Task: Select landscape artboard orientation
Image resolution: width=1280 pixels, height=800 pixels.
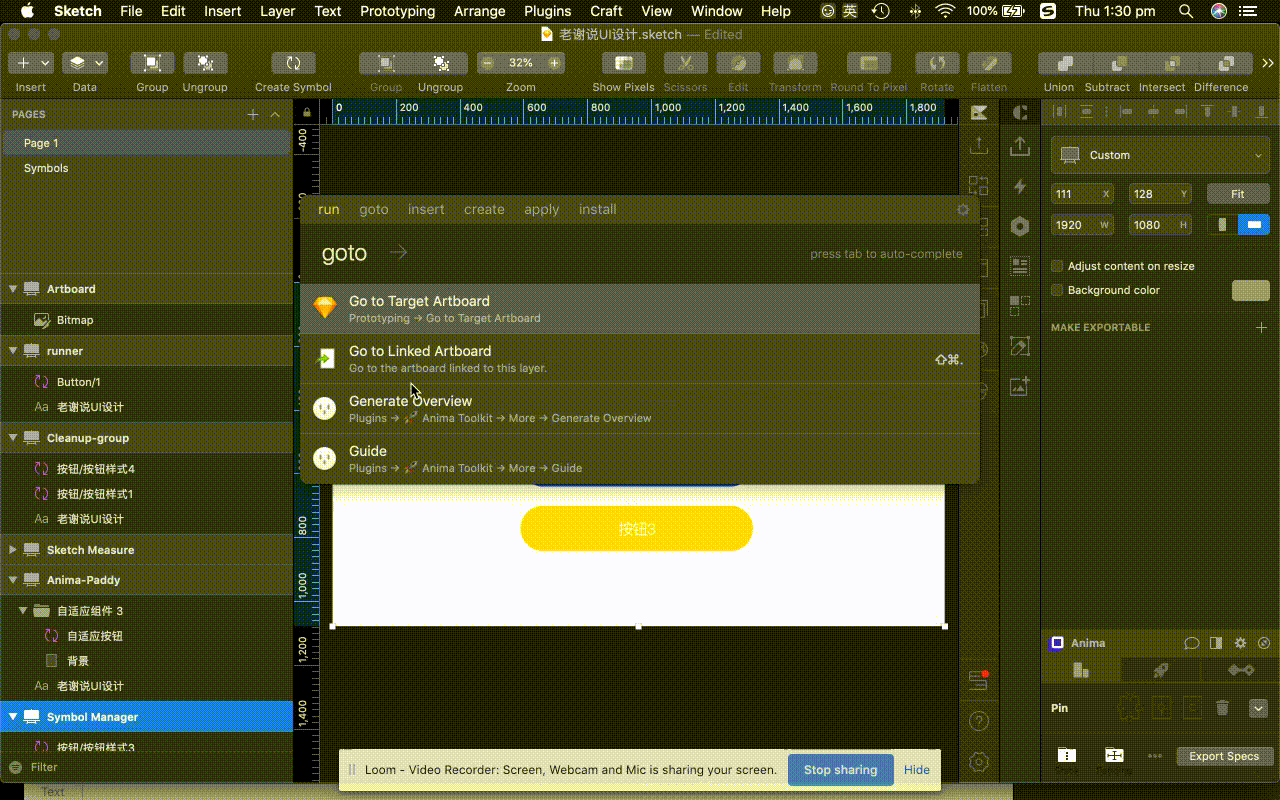Action: pos(1254,225)
